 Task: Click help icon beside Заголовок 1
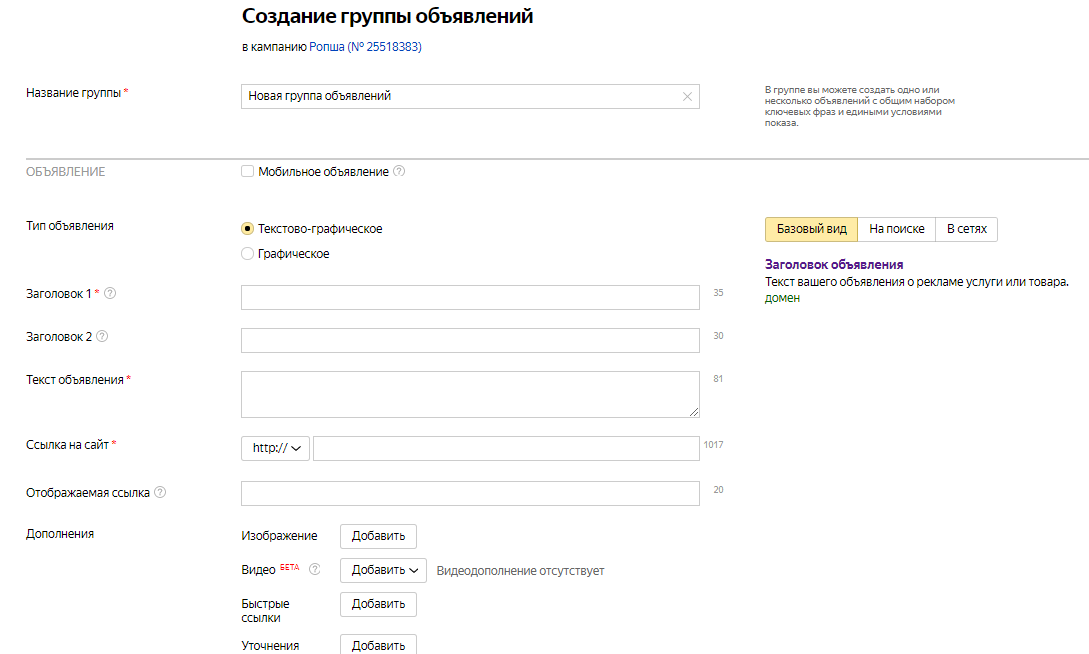coord(110,293)
